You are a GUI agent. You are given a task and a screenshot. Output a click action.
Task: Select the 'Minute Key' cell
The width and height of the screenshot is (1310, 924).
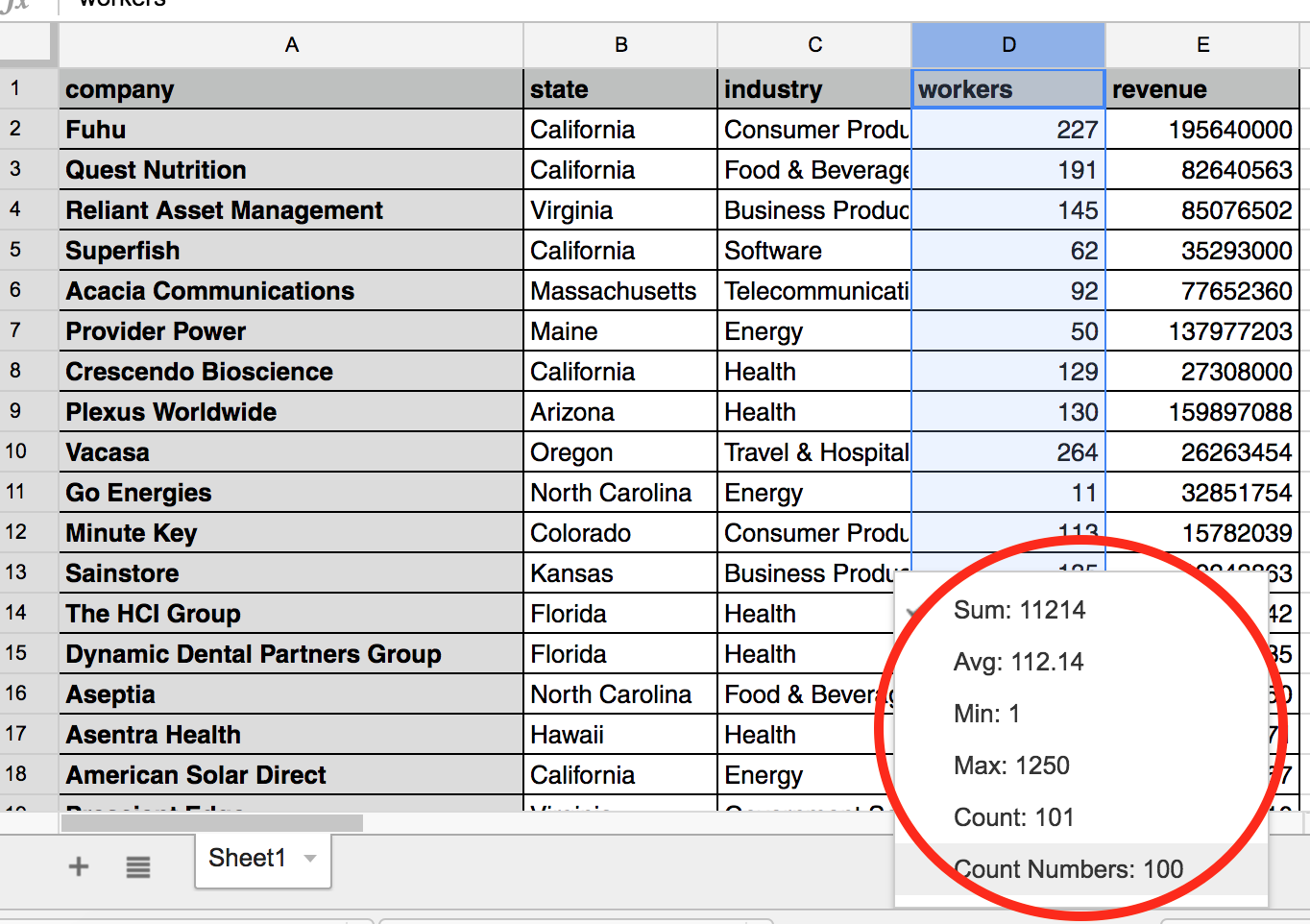[x=291, y=533]
